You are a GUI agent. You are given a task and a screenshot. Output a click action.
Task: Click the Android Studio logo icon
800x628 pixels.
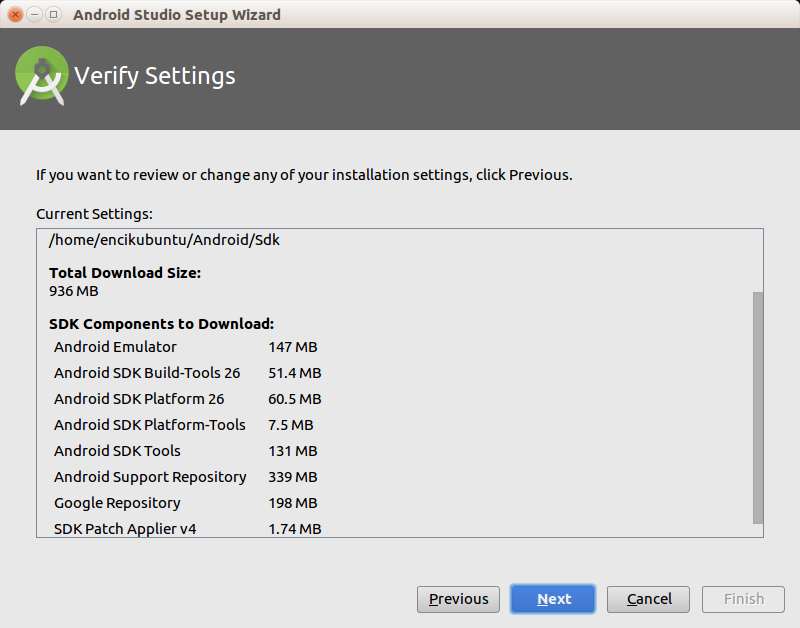point(41,77)
